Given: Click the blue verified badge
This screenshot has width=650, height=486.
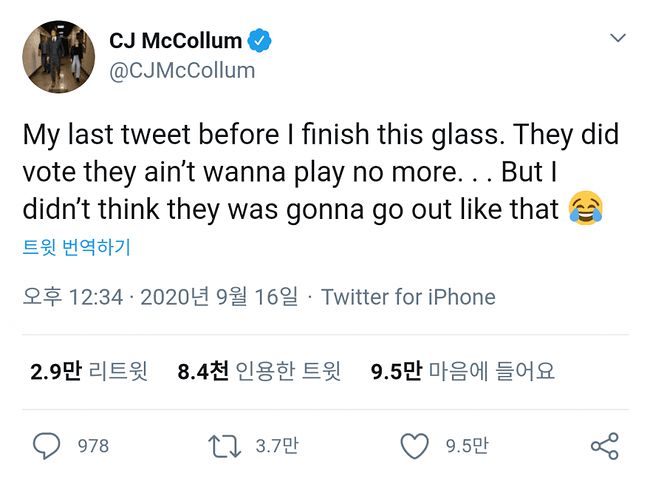Looking at the screenshot, I should pyautogui.click(x=260, y=41).
